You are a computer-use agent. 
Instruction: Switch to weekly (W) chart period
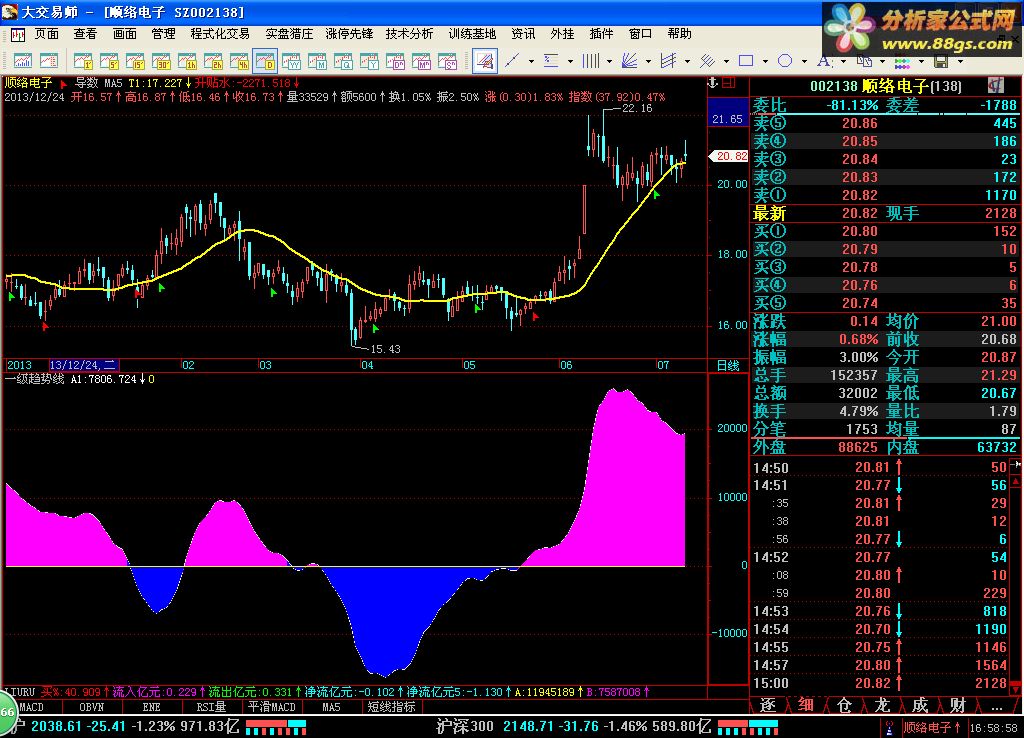tap(291, 61)
